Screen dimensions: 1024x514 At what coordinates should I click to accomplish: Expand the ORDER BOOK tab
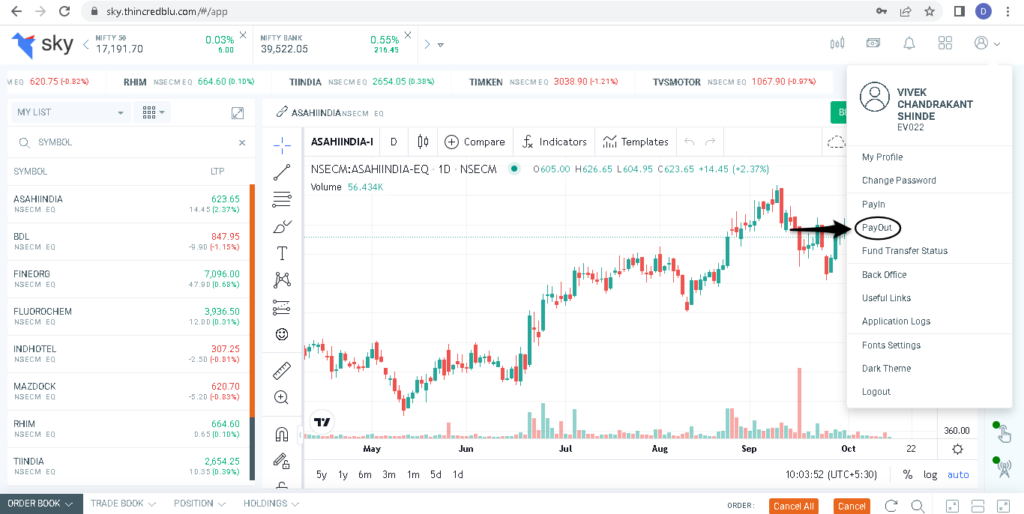click(x=40, y=504)
